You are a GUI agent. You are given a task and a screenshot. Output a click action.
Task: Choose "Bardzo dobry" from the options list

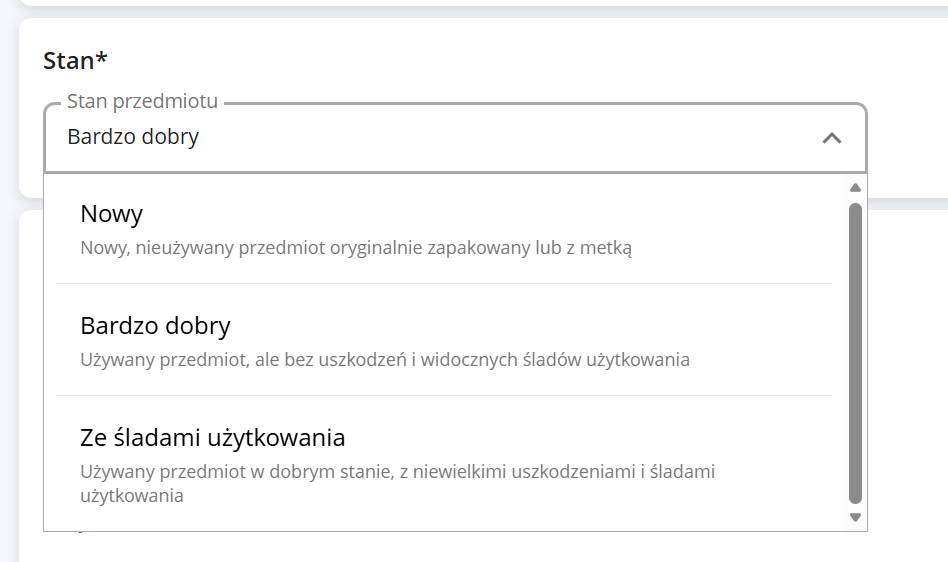pos(155,326)
